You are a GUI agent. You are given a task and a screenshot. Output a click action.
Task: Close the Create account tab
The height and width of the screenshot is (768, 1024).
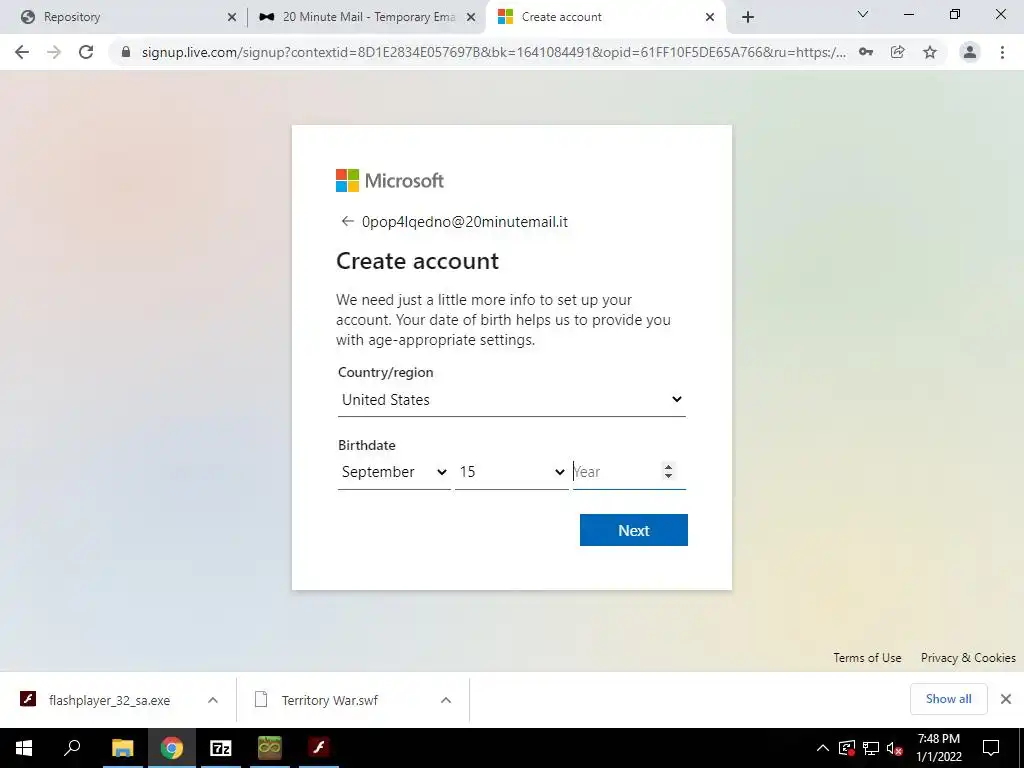710,17
